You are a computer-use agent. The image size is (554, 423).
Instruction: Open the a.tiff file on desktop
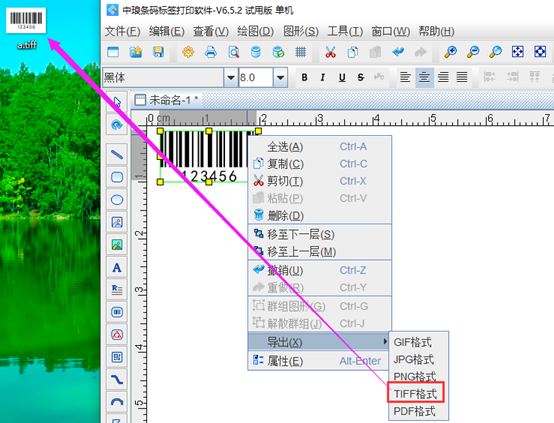(x=26, y=28)
